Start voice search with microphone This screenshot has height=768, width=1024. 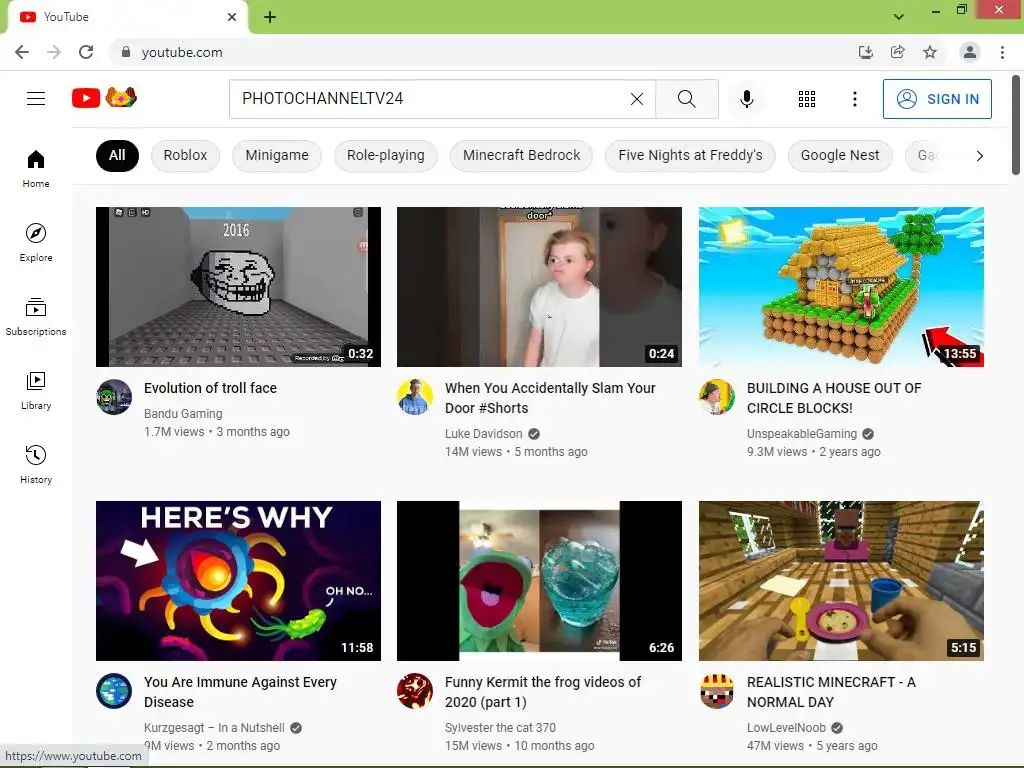tap(747, 99)
